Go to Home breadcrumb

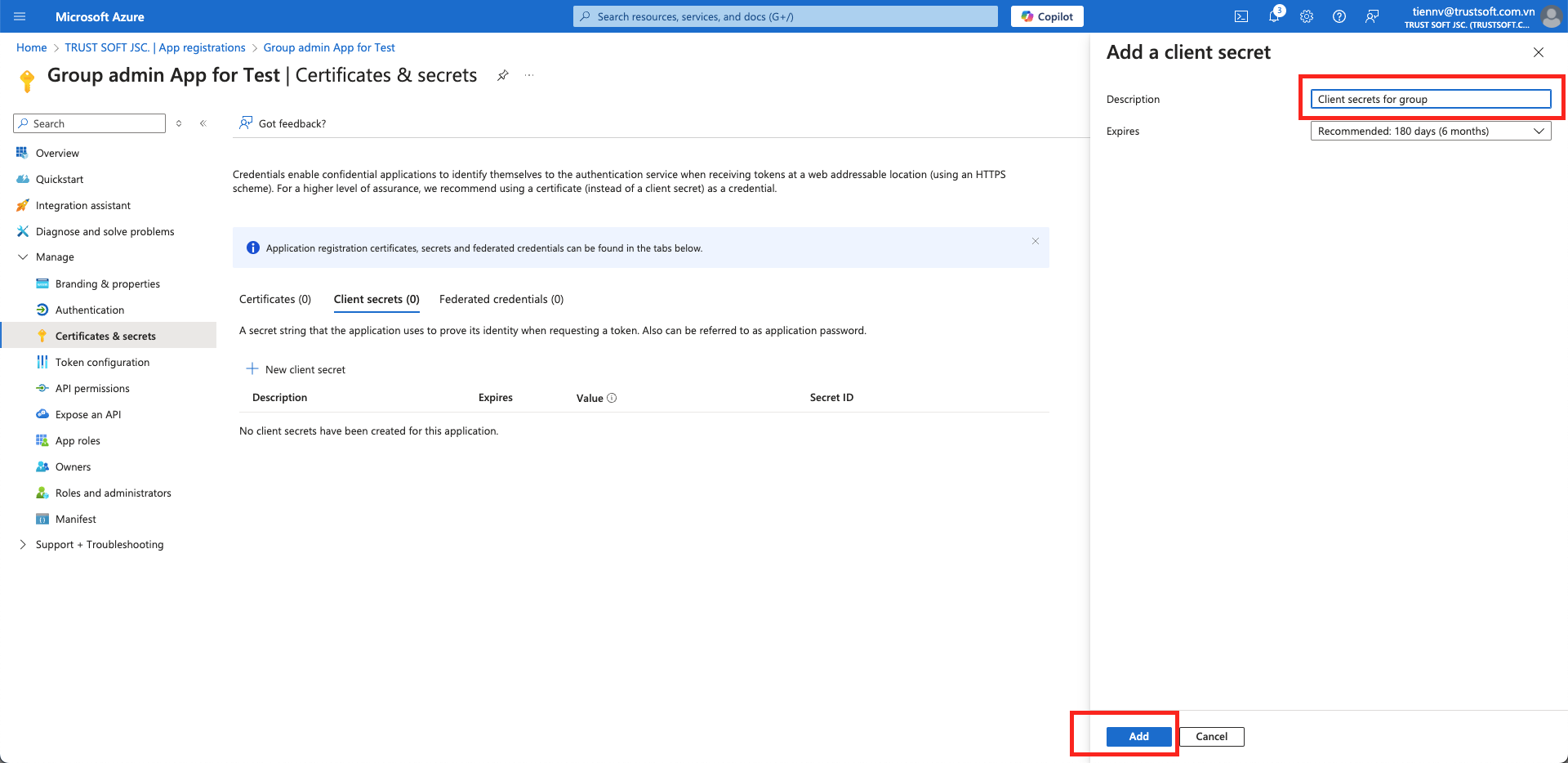(32, 47)
